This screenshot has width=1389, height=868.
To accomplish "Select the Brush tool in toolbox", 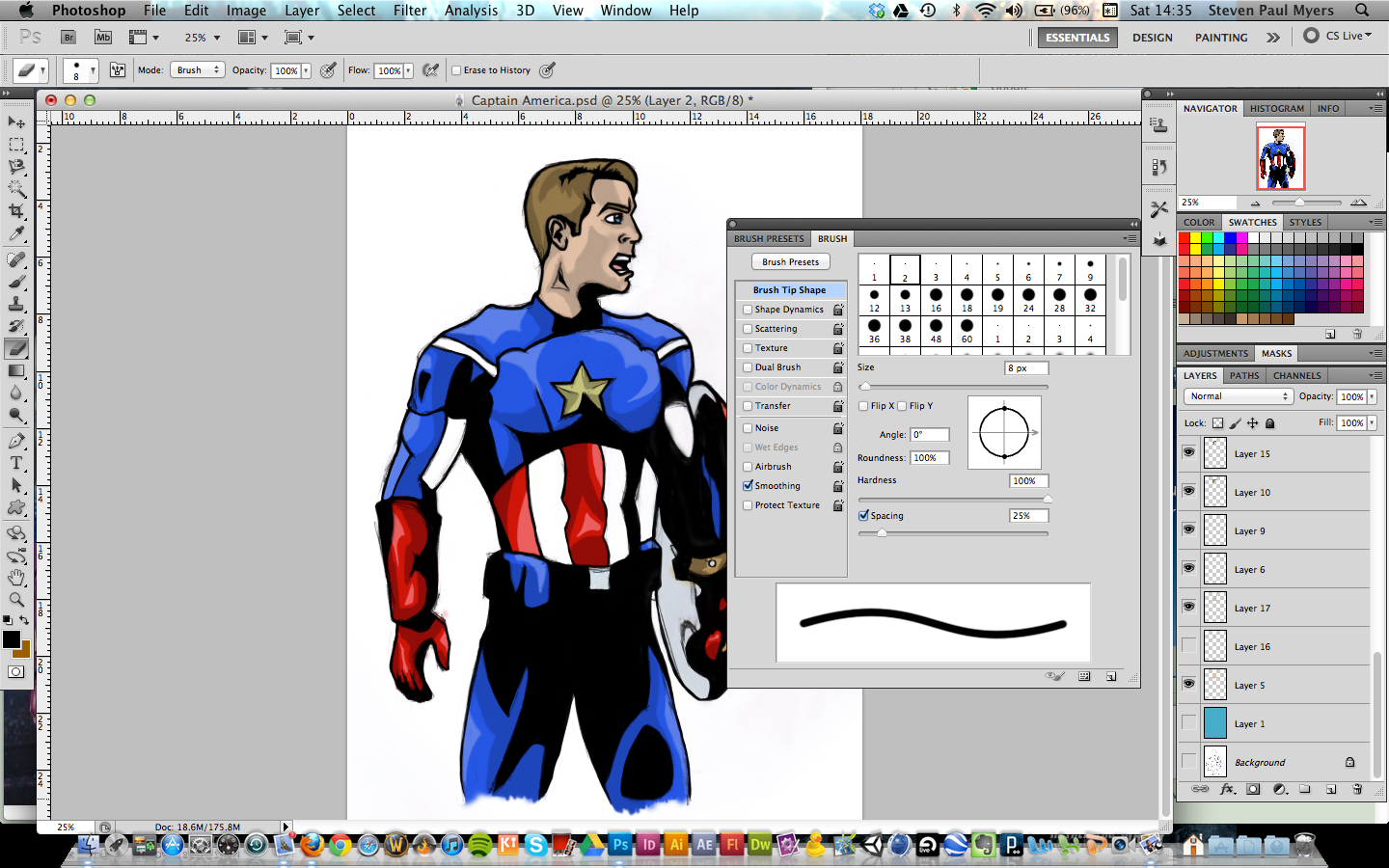I will (16, 283).
